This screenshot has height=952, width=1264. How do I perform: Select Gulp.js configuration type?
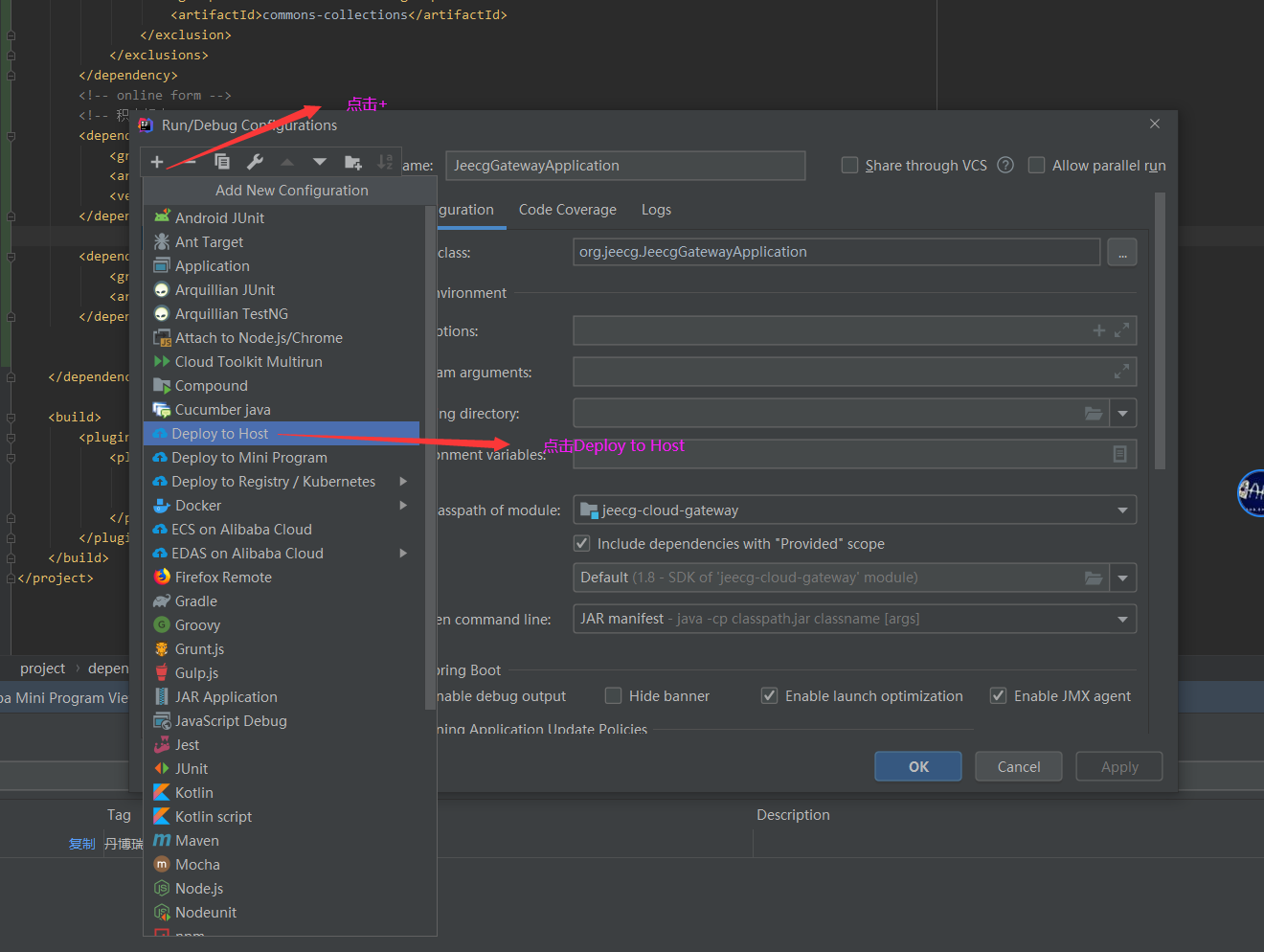[282, 672]
